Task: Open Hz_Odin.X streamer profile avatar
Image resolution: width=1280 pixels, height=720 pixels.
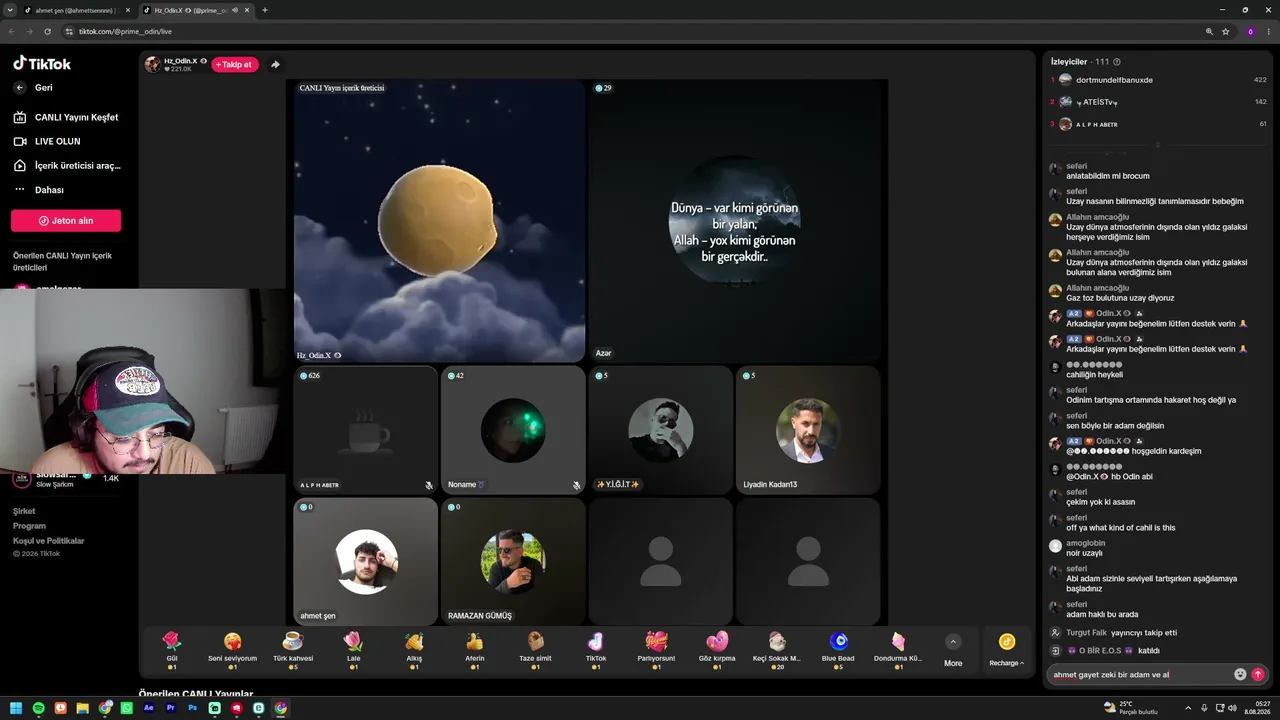Action: click(x=152, y=65)
